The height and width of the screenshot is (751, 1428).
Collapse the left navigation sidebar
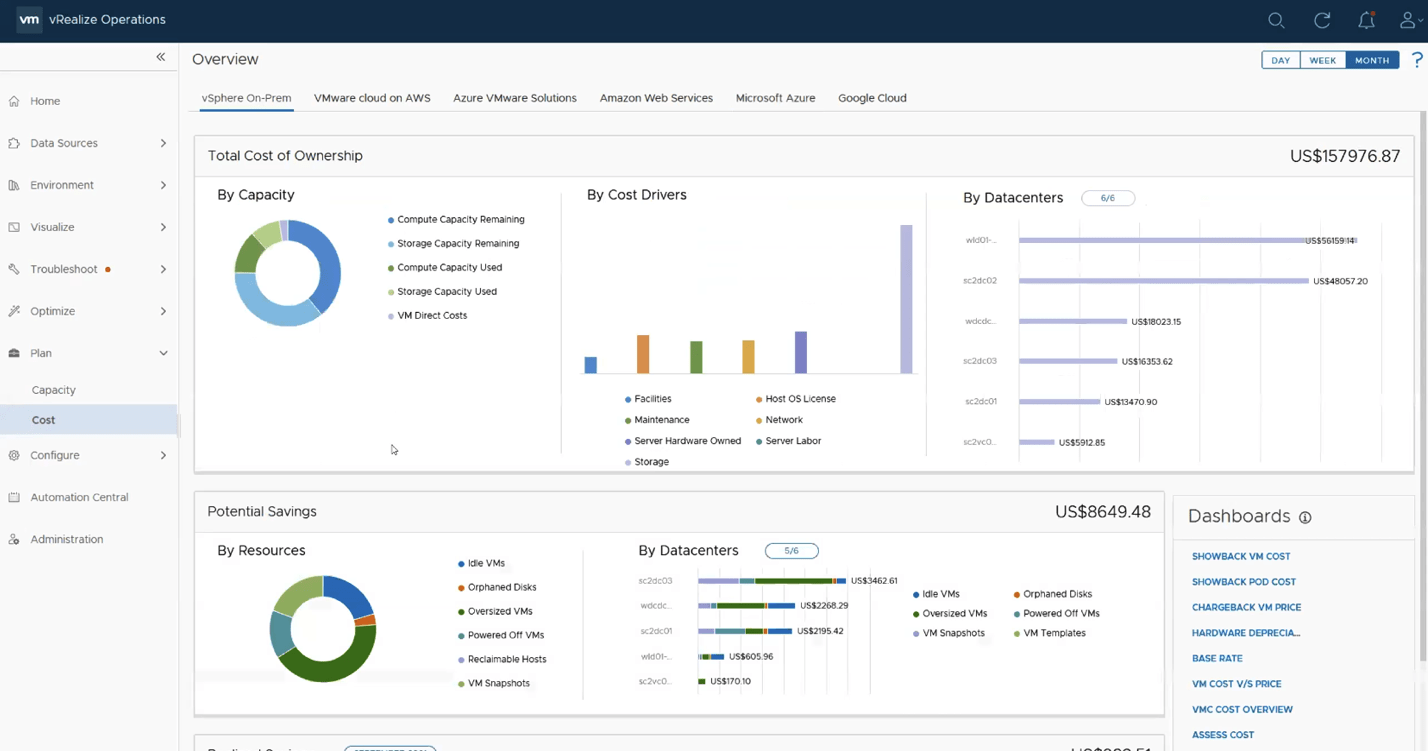click(x=160, y=58)
